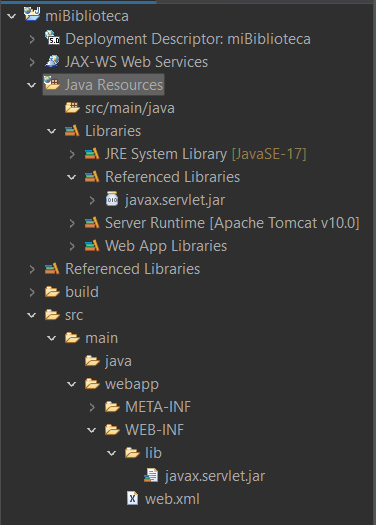Click the build folder icon
The image size is (376, 525).
pos(52,292)
